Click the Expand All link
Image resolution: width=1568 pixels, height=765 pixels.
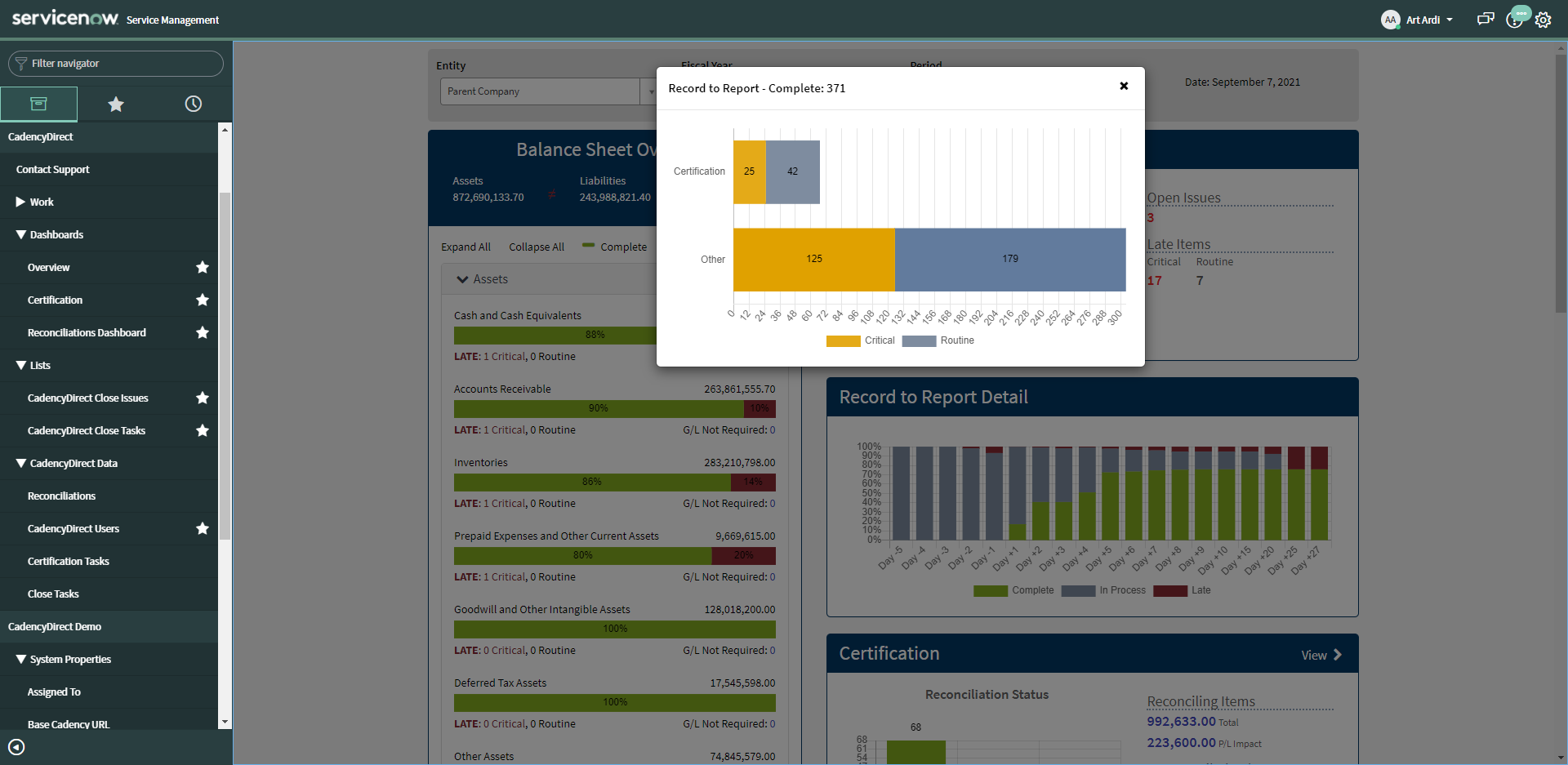click(465, 247)
